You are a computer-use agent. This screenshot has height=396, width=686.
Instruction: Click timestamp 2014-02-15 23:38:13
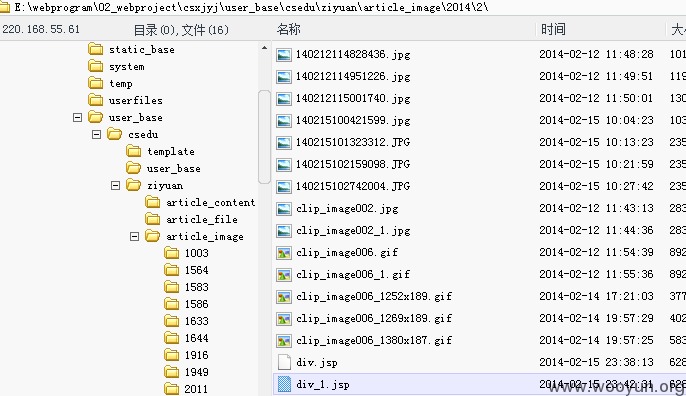(596, 362)
